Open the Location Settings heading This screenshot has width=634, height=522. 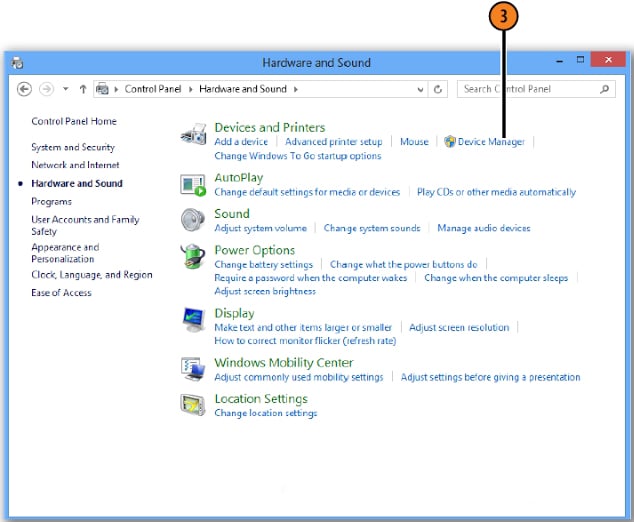pos(261,399)
